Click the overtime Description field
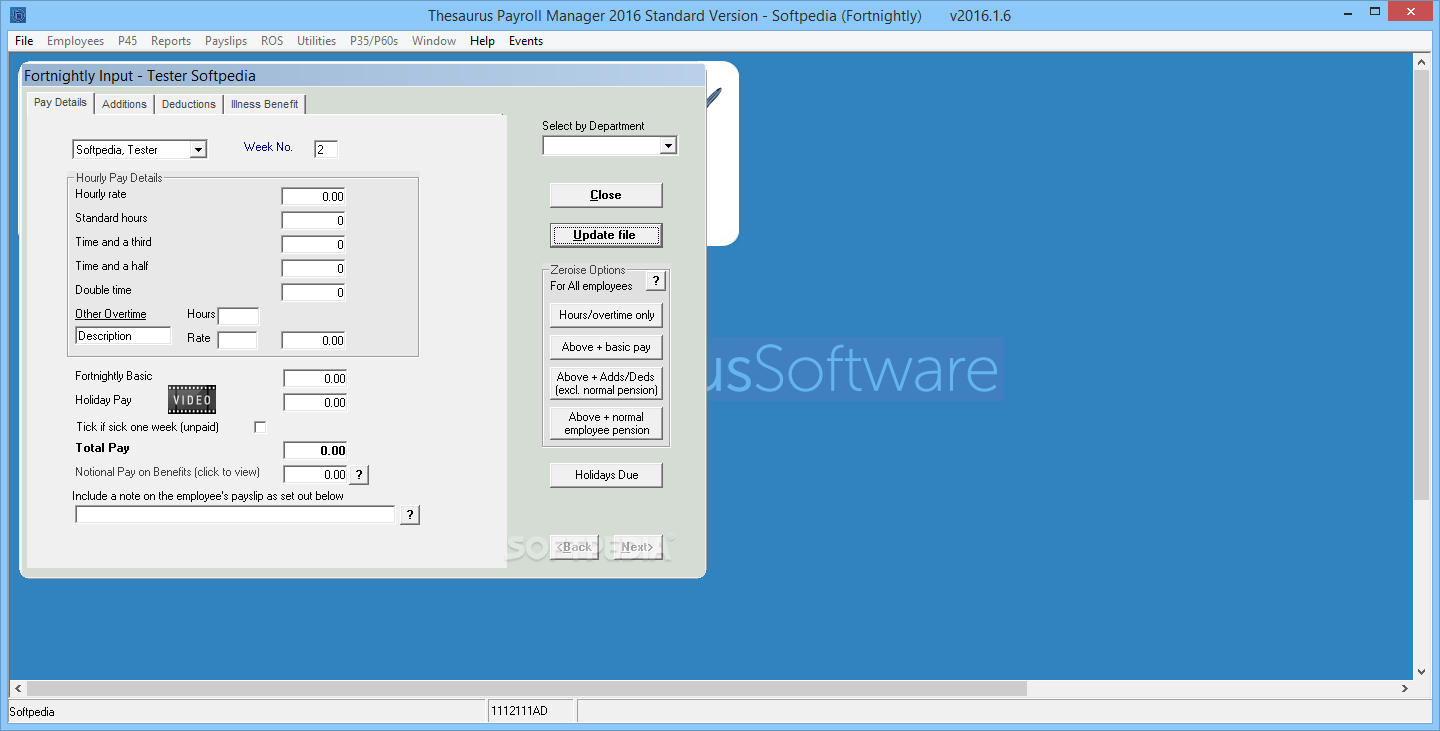Image resolution: width=1440 pixels, height=731 pixels. pyautogui.click(x=124, y=336)
